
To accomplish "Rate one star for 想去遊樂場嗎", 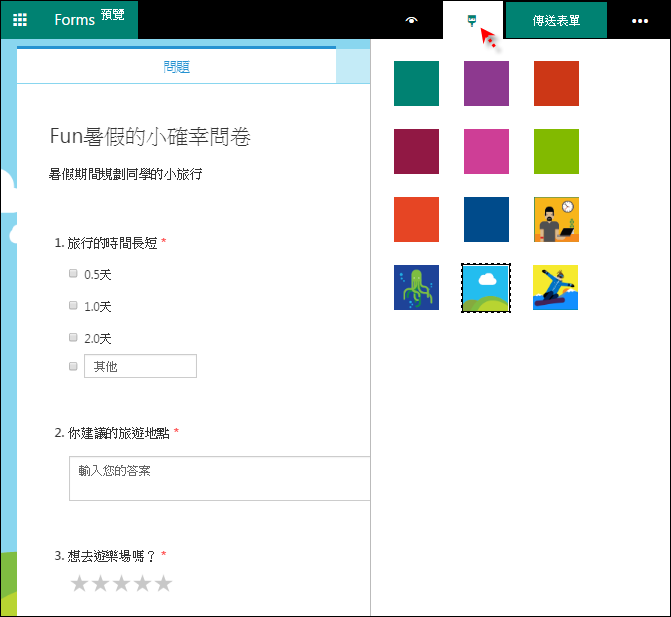I will point(80,584).
